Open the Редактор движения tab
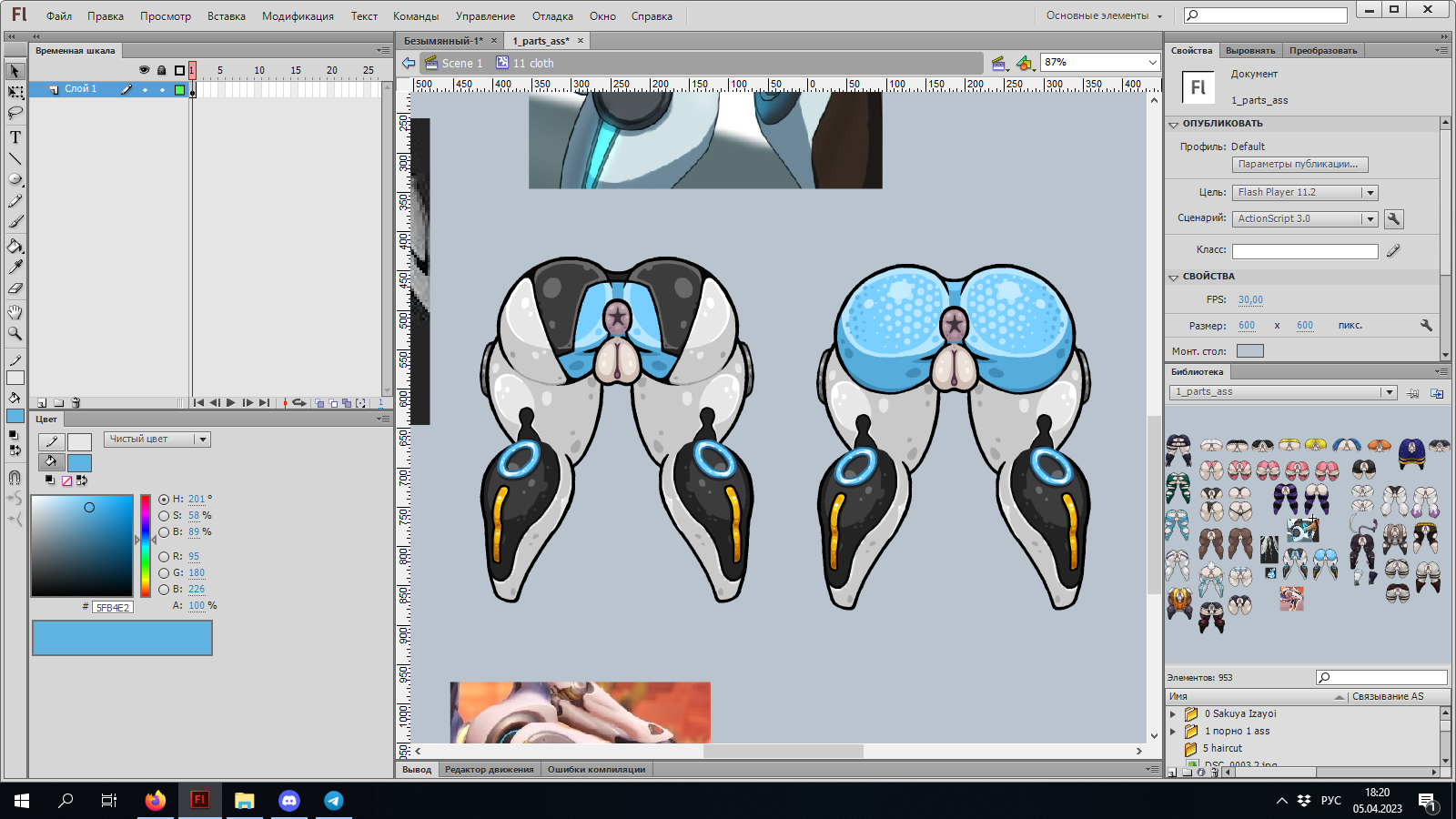Viewport: 1456px width, 819px height. coord(489,770)
